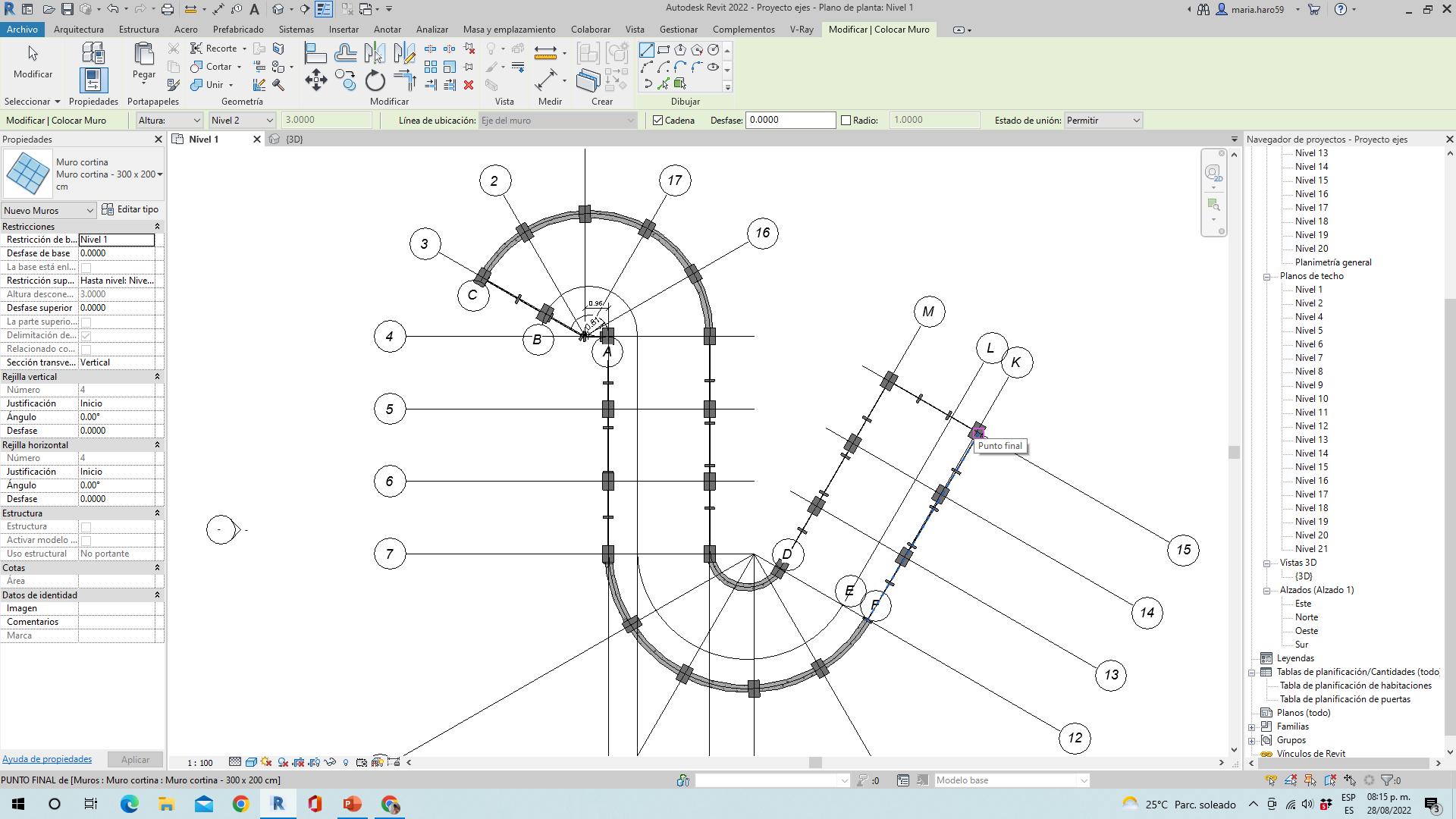Choose the Line draw tool
The image size is (1456, 819).
tap(646, 50)
